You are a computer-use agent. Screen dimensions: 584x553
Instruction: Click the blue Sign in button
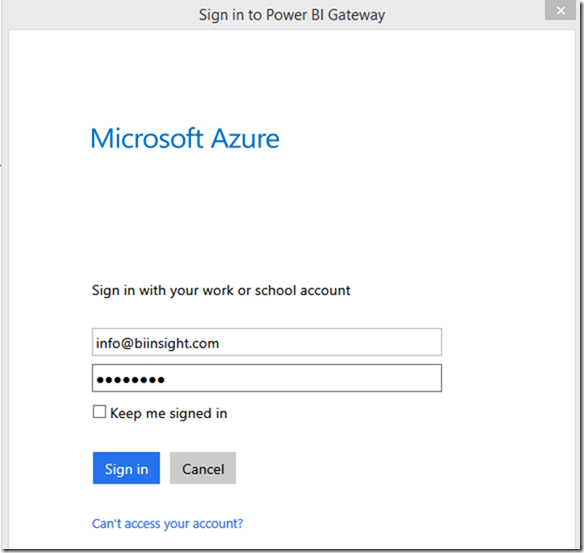[x=126, y=468]
